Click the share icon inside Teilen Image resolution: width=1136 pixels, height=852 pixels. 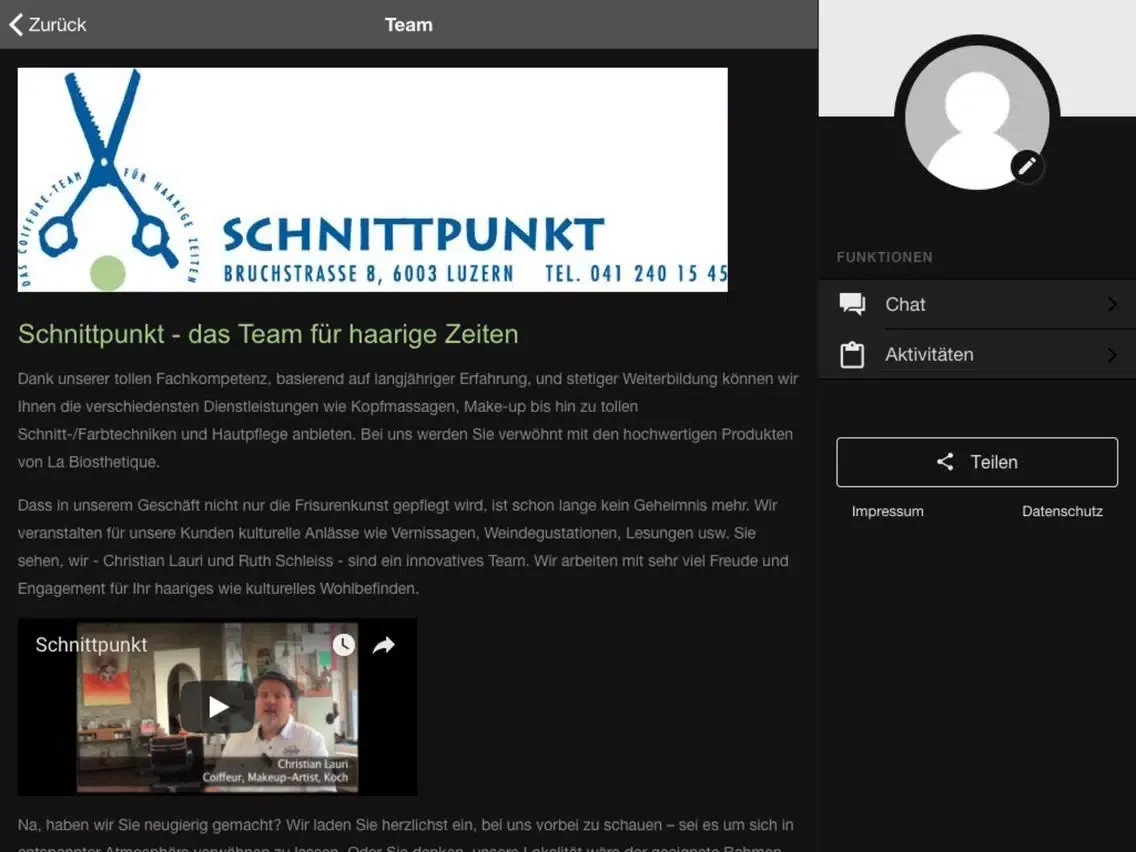click(945, 462)
